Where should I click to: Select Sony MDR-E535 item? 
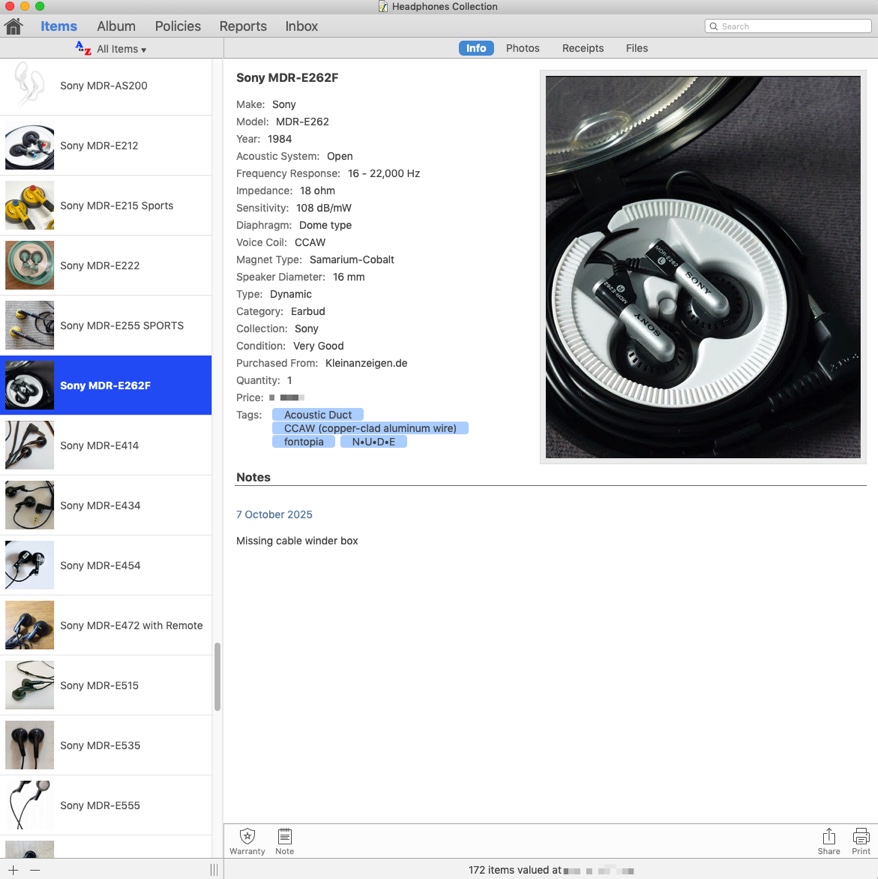106,746
